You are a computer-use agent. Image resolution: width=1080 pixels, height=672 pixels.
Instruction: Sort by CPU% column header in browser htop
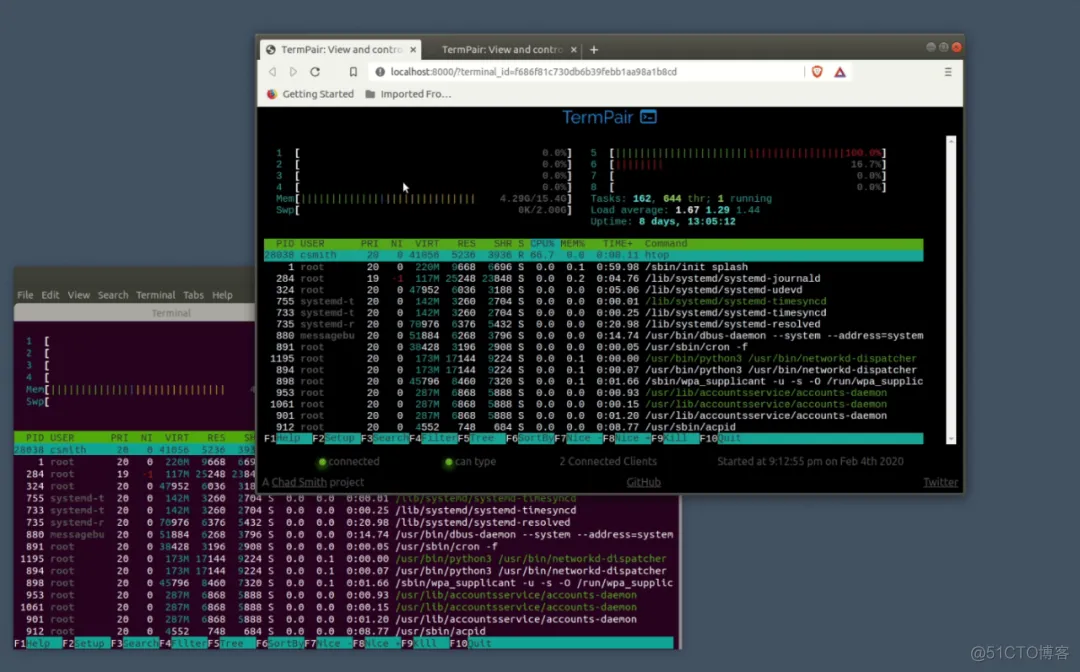tap(542, 244)
